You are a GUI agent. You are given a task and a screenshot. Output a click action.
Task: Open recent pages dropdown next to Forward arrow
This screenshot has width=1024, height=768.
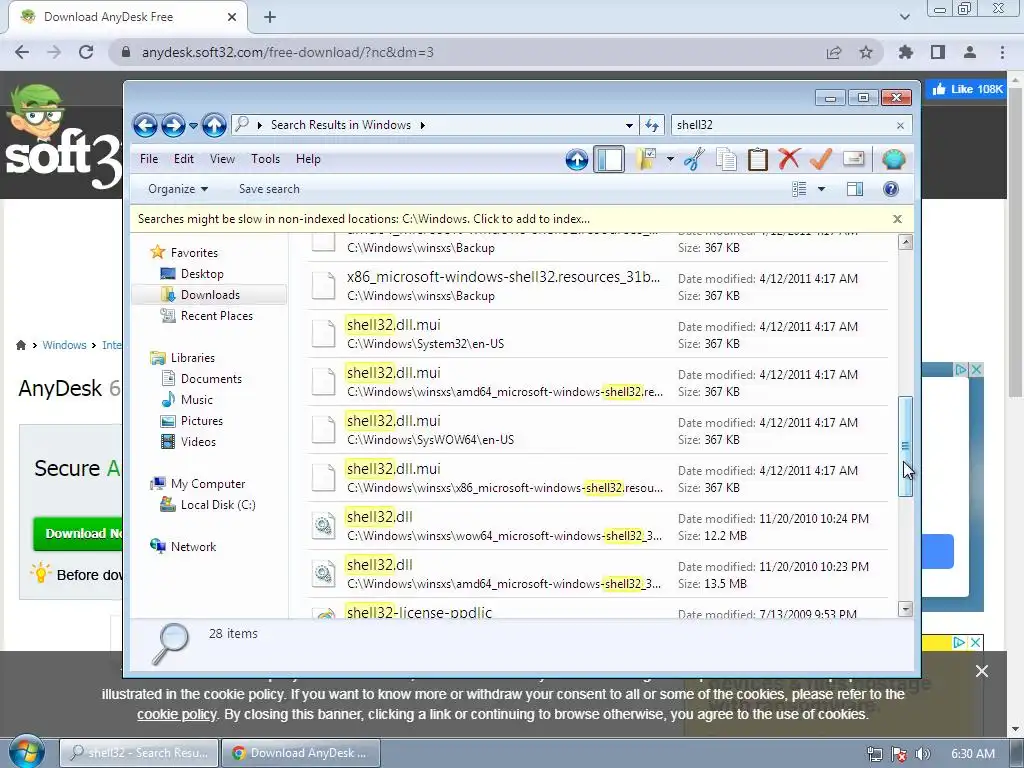193,125
